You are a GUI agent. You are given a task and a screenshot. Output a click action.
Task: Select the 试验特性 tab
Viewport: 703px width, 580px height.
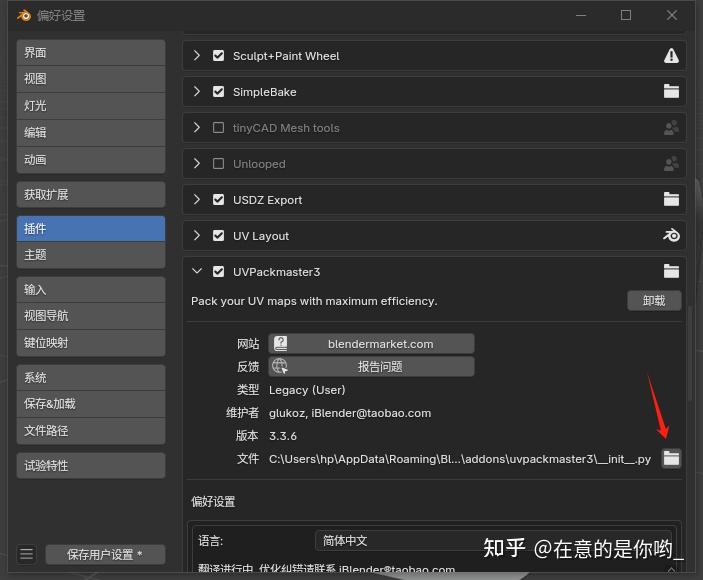pos(91,466)
